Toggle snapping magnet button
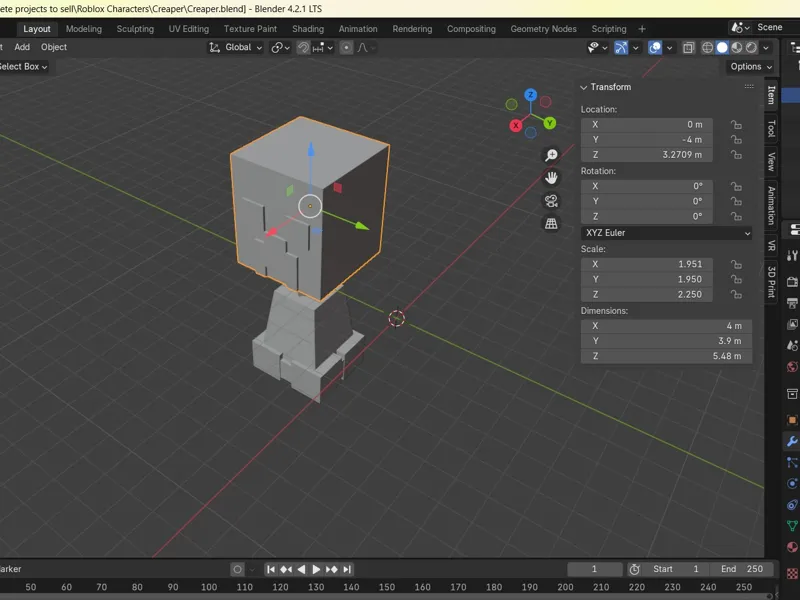The height and width of the screenshot is (600, 800). [x=303, y=47]
